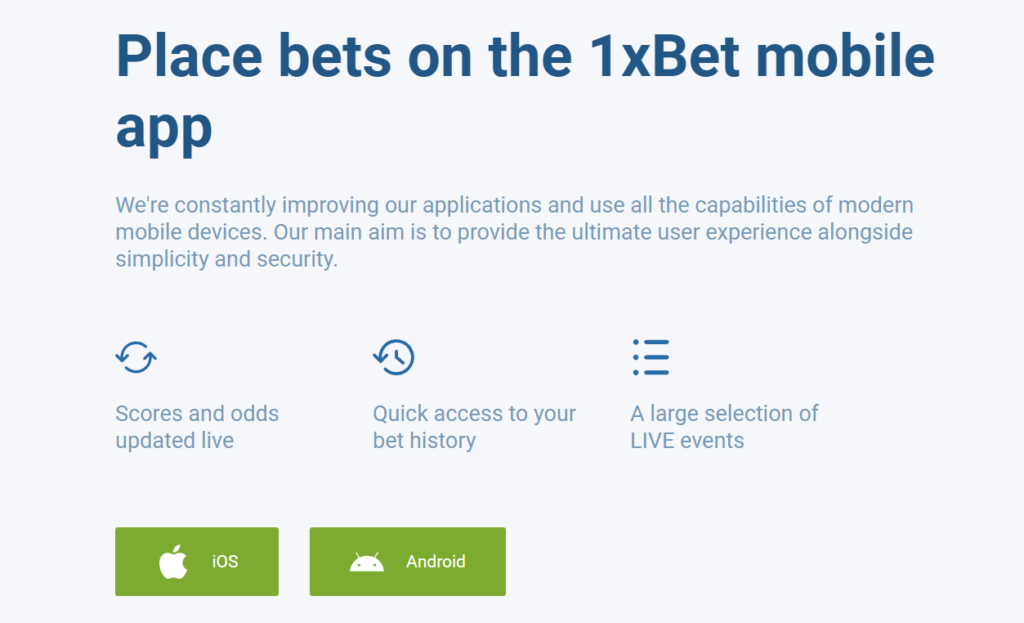
Task: Click the words 'simplicity and security' in the paragraph
Action: tap(227, 259)
